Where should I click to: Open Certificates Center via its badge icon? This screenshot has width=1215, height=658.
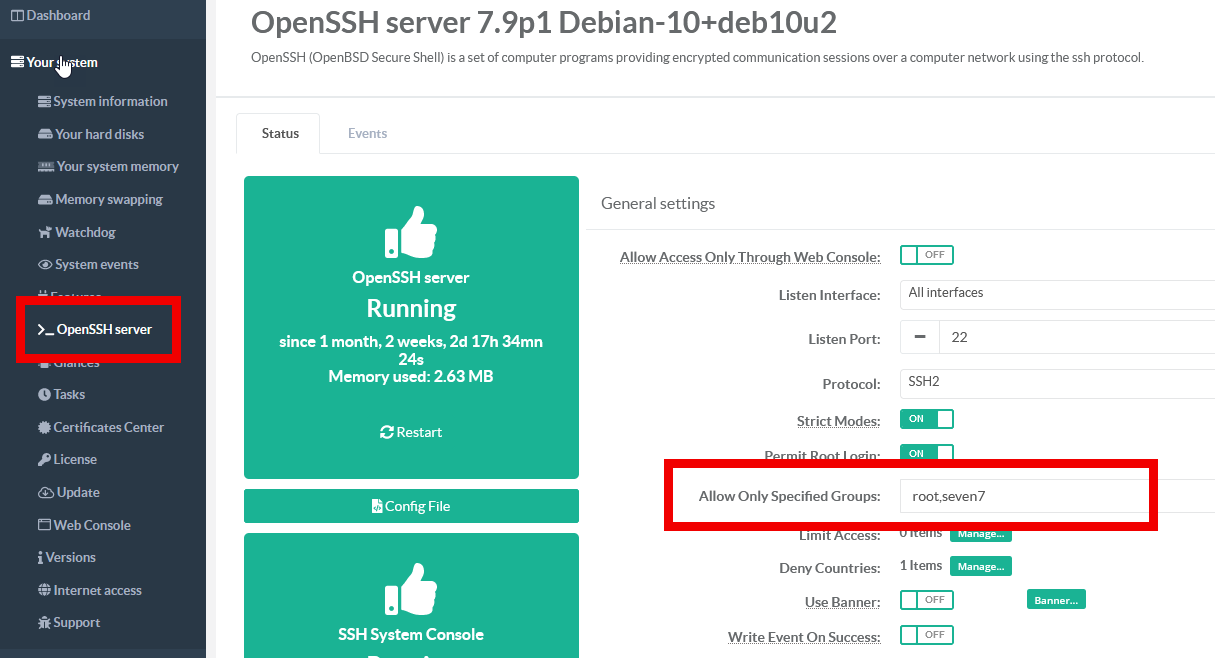(44, 428)
